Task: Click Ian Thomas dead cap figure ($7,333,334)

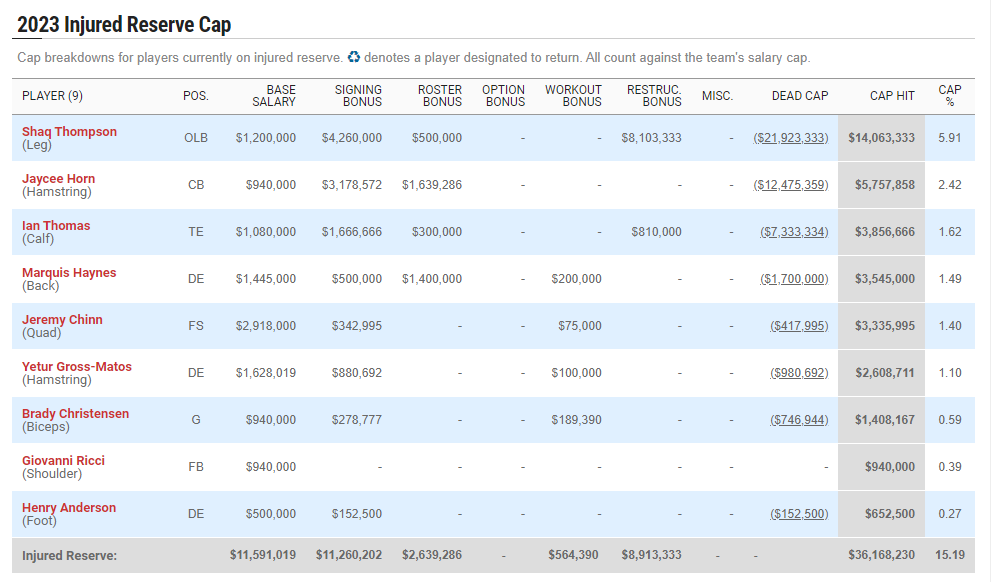Action: click(794, 232)
